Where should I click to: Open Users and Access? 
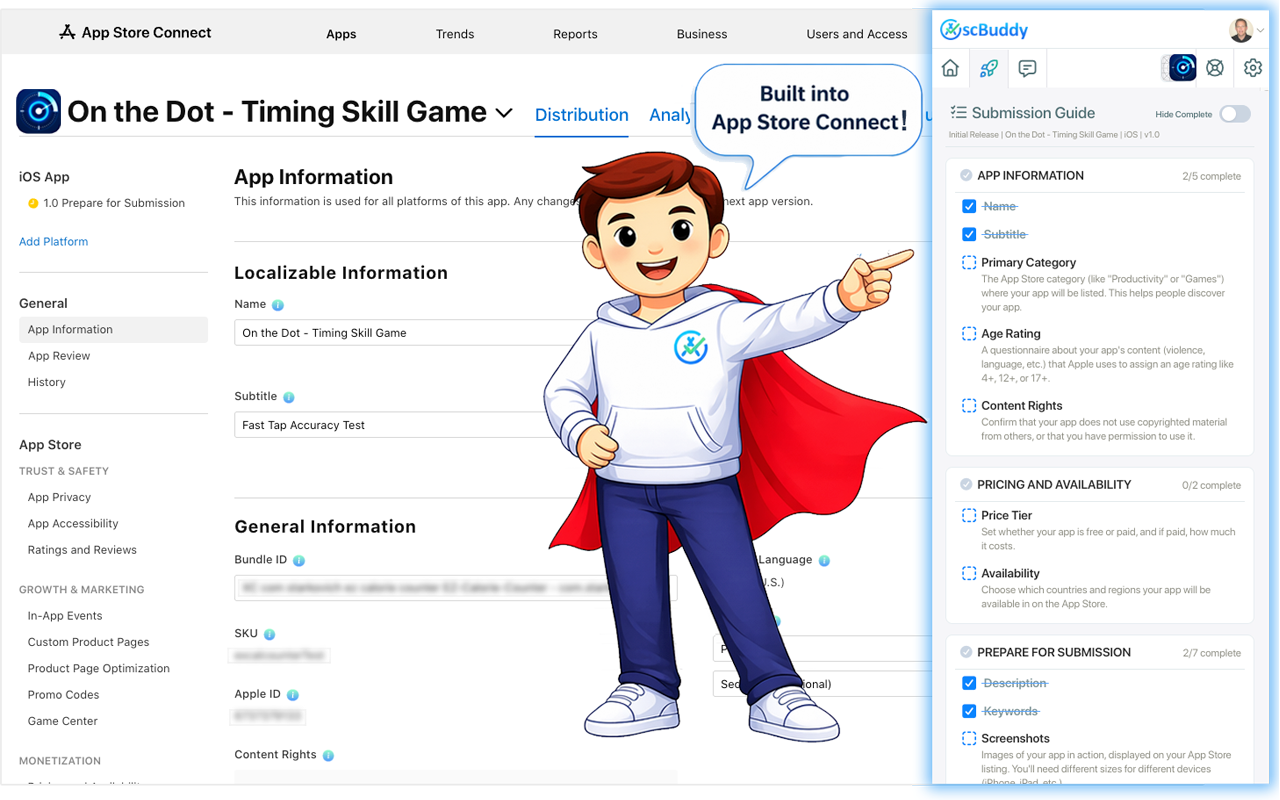[x=857, y=34]
